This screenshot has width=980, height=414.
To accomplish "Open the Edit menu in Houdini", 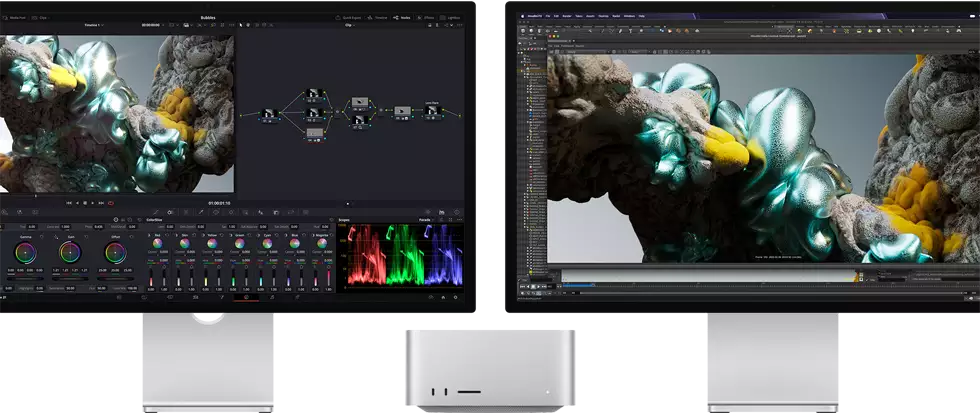I will click(x=556, y=15).
